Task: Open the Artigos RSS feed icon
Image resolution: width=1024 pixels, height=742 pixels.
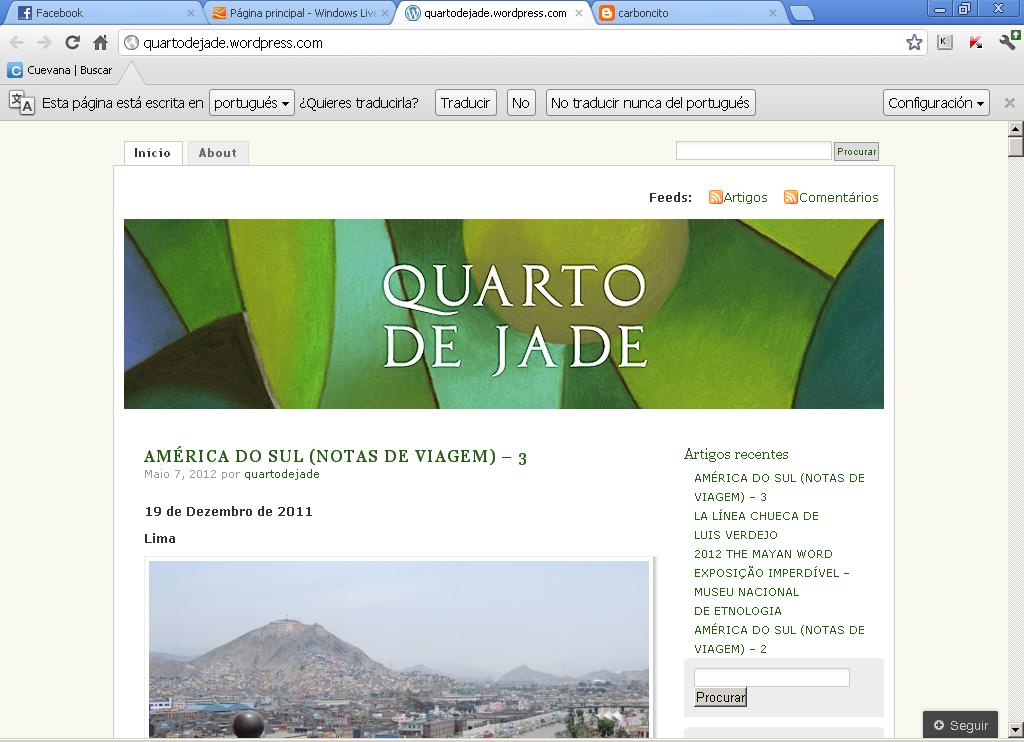Action: 716,197
